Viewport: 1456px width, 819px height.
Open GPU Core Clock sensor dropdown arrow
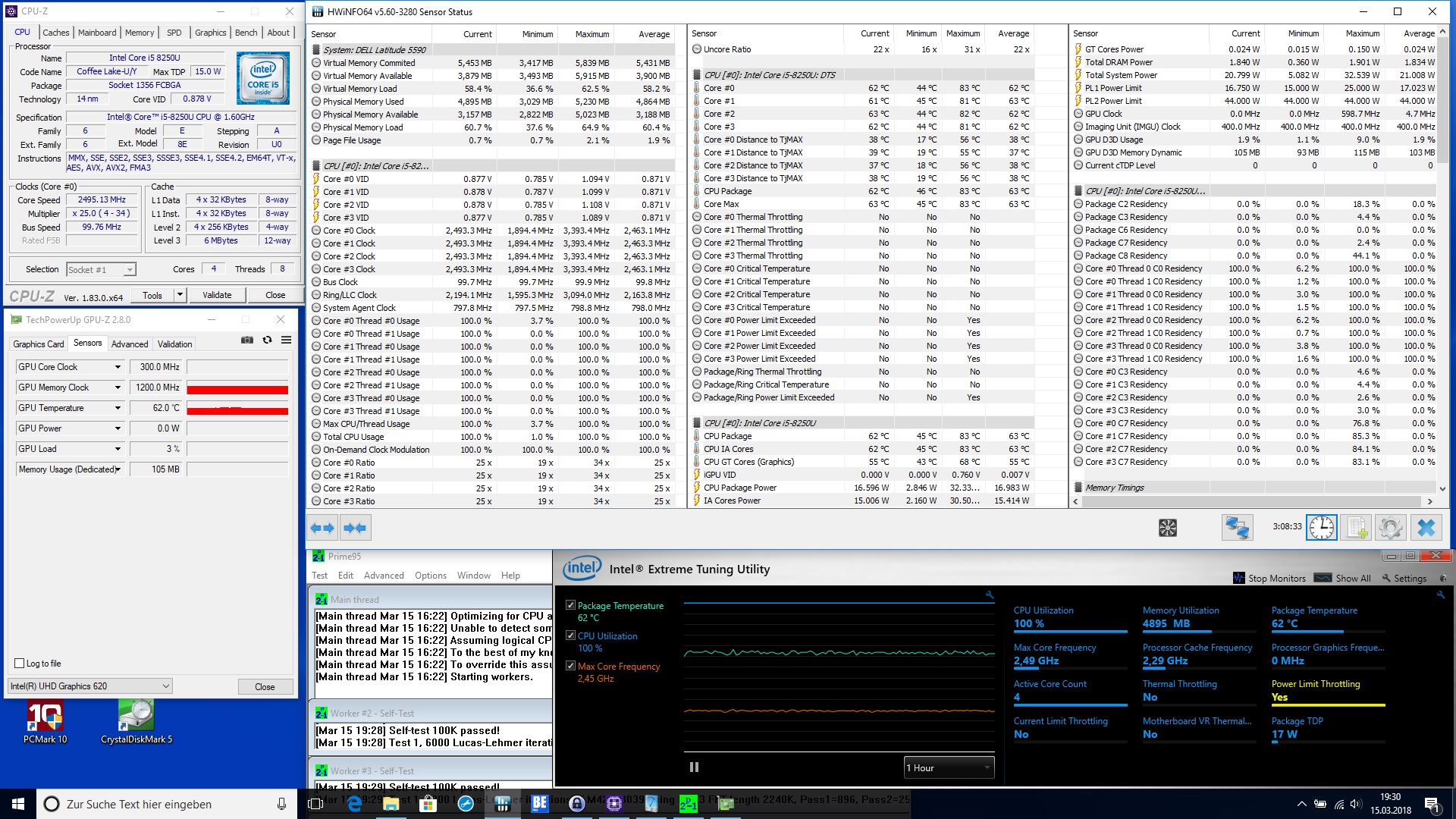pyautogui.click(x=118, y=367)
